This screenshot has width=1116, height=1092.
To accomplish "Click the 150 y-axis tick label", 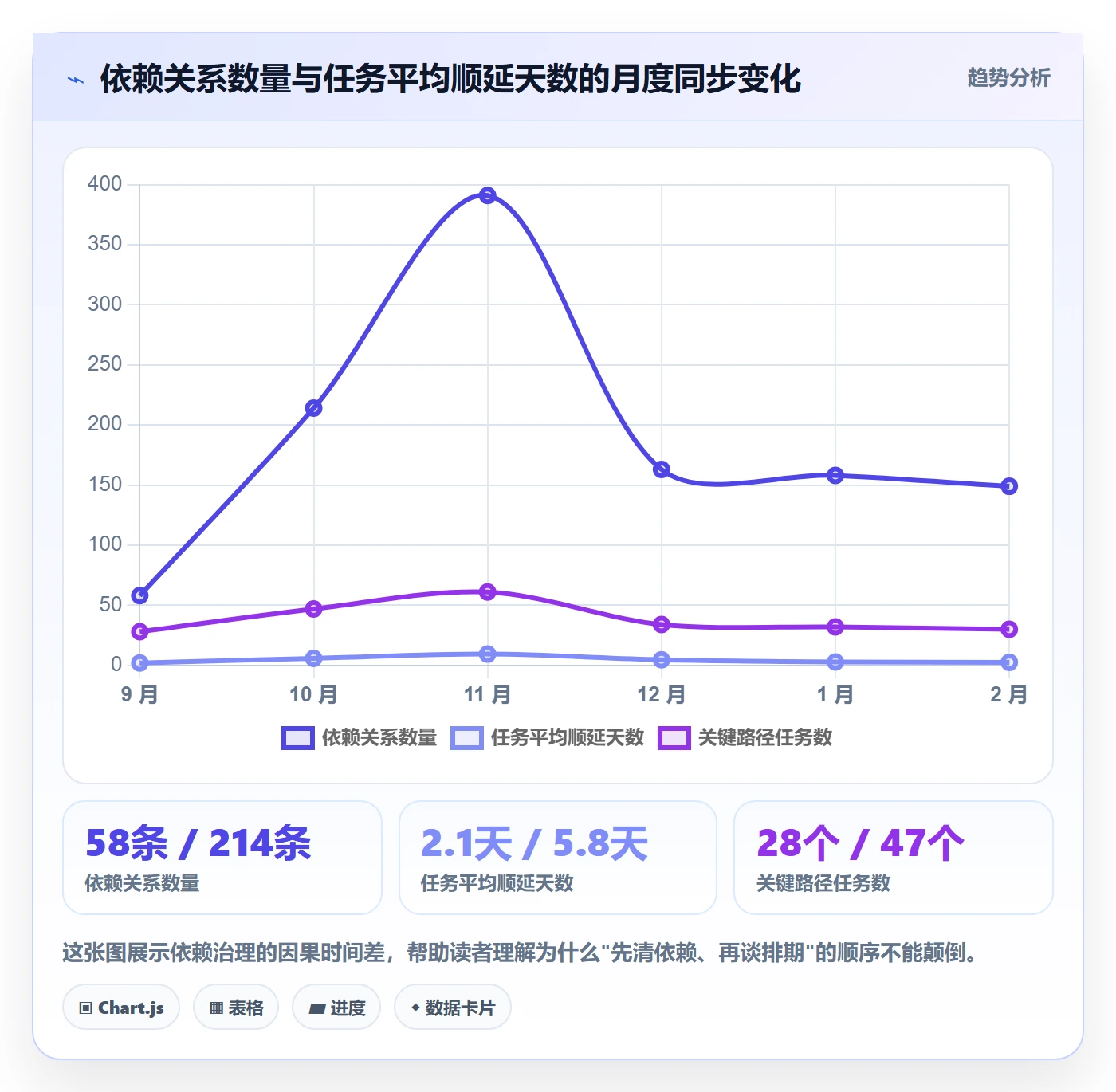I will point(105,485).
